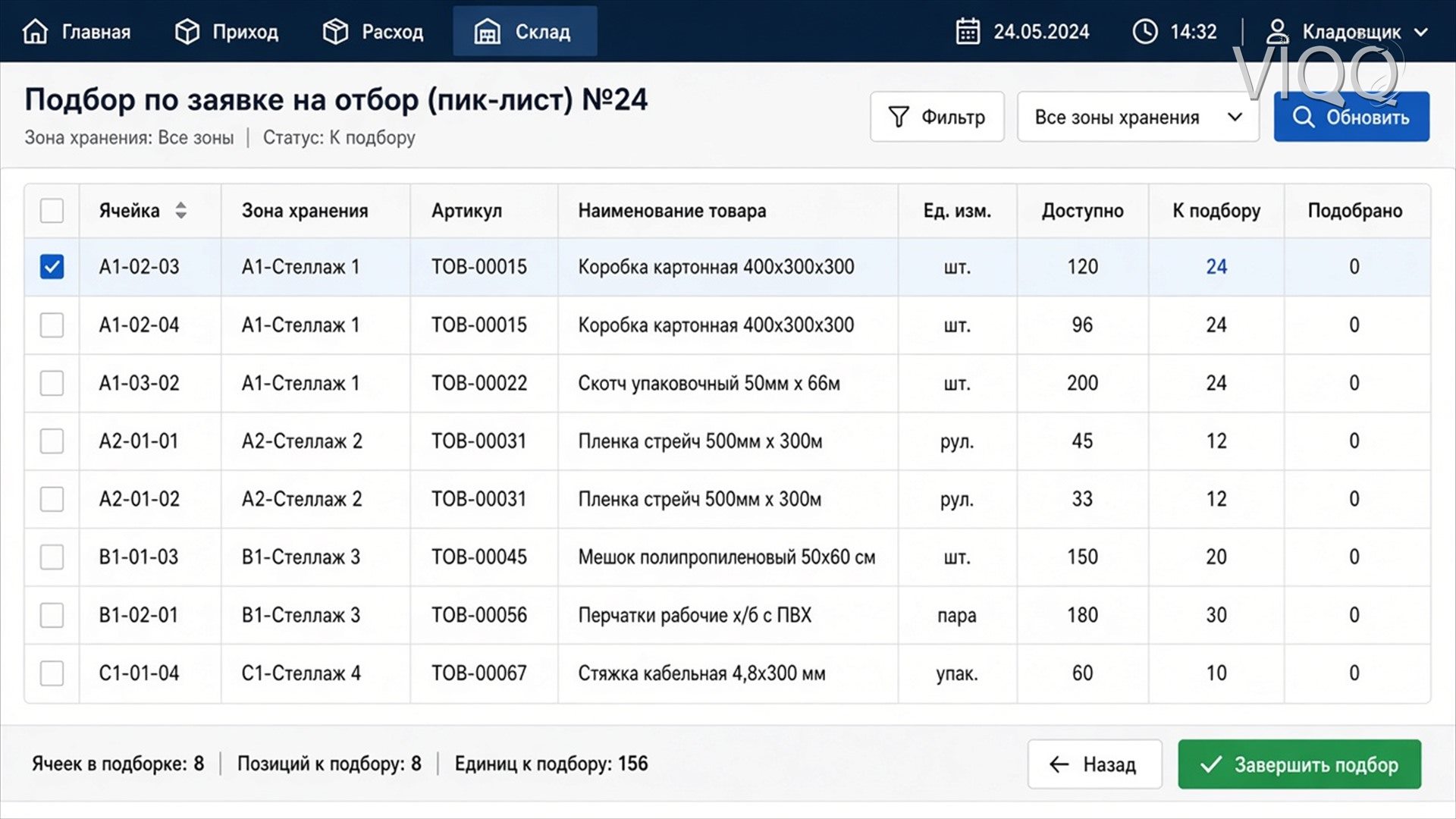This screenshot has width=1456, height=819.
Task: Click article TOB-00045 in the table
Action: click(479, 557)
